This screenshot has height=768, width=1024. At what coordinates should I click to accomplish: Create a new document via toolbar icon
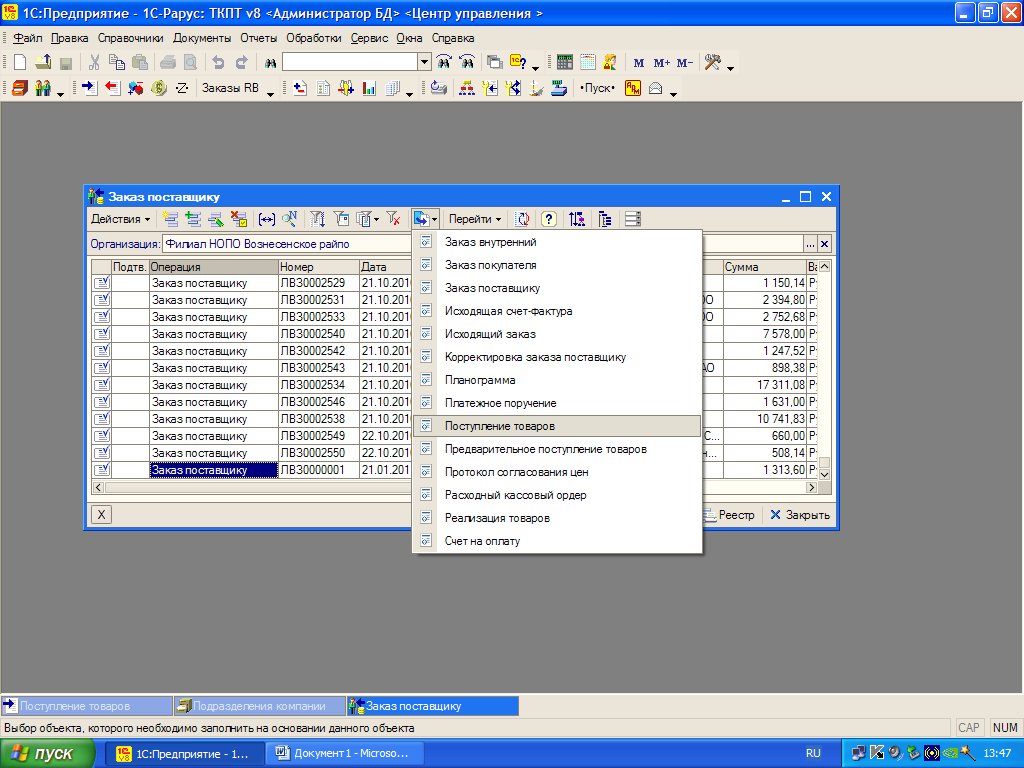tap(20, 63)
